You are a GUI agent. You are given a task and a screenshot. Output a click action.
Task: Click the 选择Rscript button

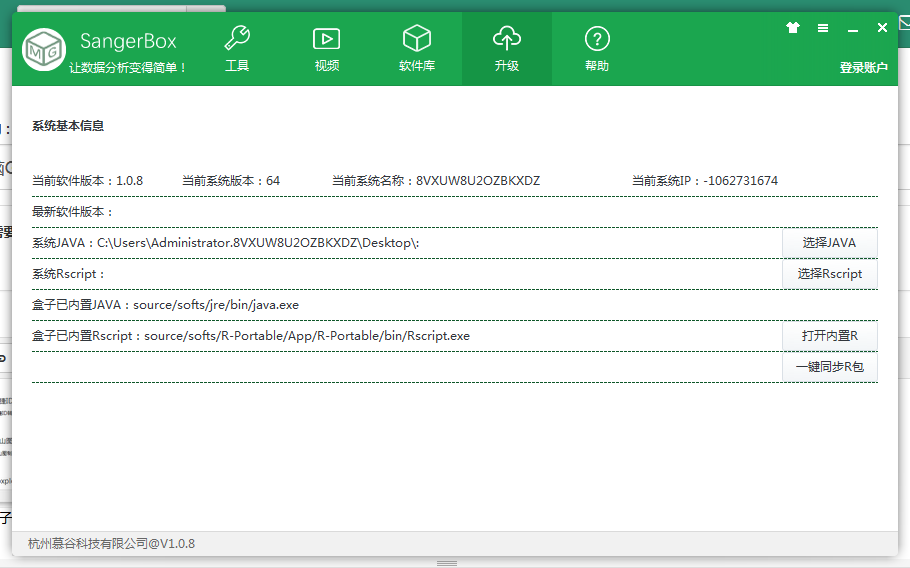coord(829,274)
